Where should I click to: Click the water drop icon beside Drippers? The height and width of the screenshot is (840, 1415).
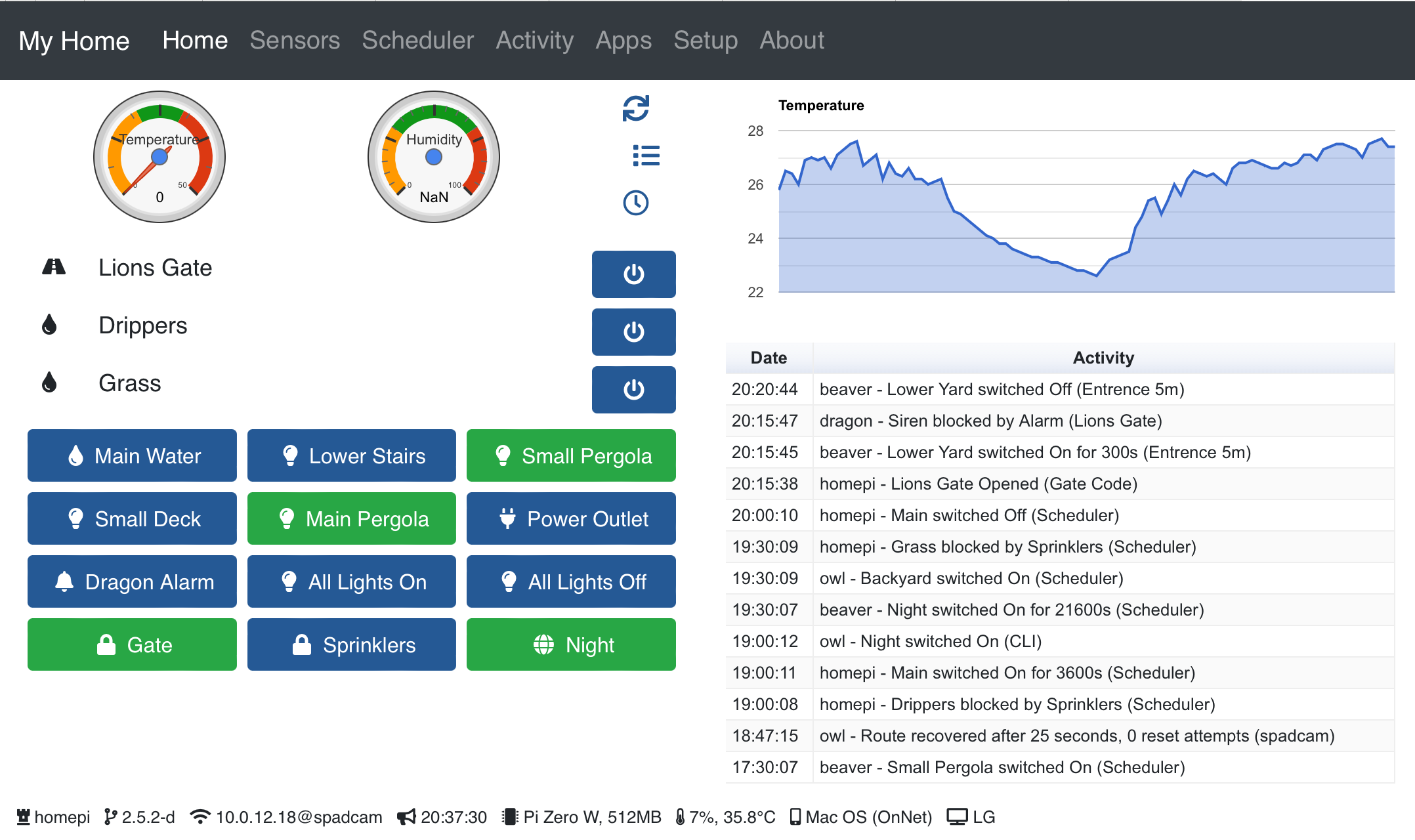pyautogui.click(x=49, y=324)
